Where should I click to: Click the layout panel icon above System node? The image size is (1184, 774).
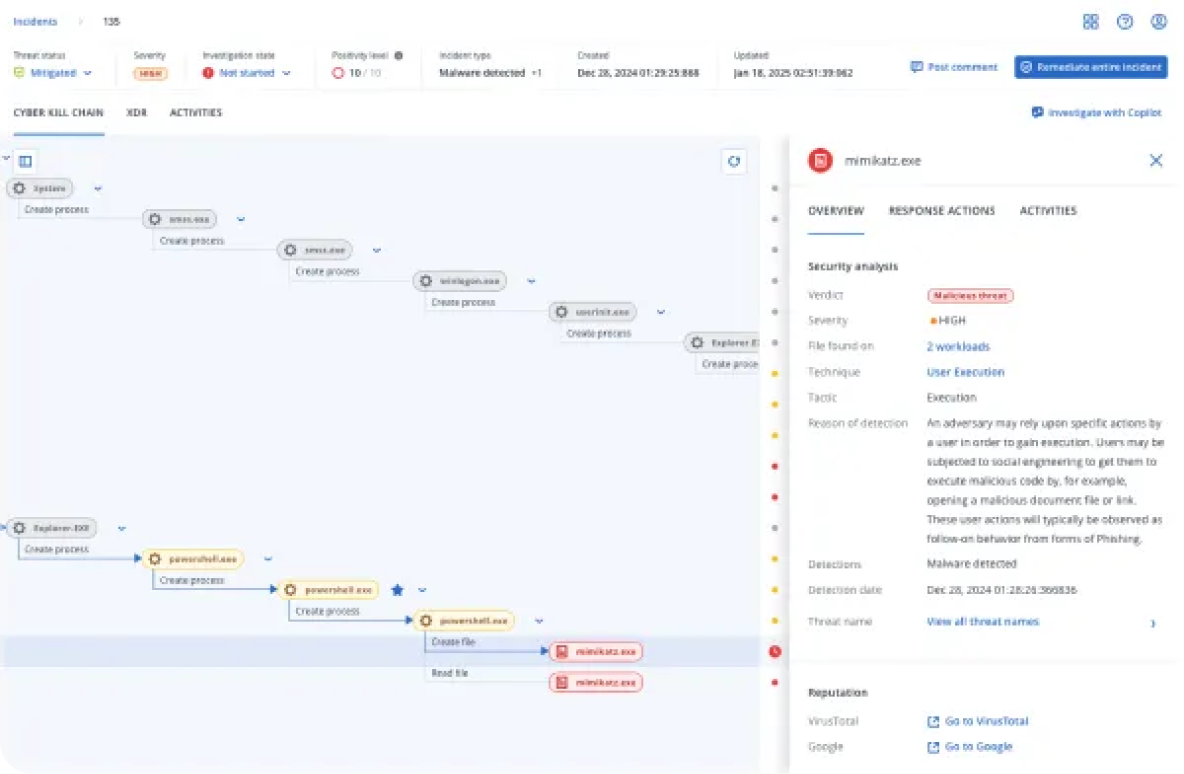tap(25, 161)
